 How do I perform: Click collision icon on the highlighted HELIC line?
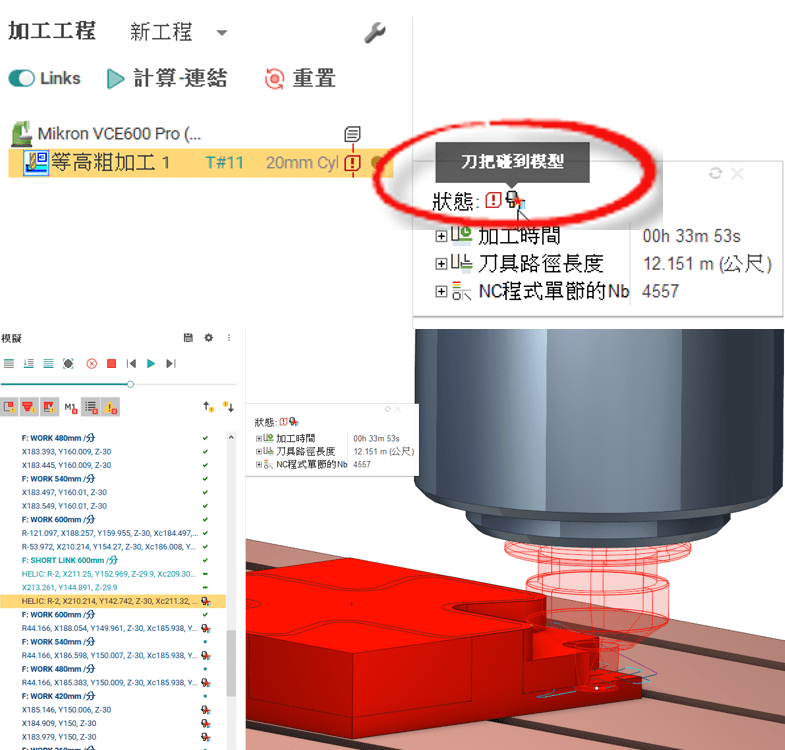205,601
